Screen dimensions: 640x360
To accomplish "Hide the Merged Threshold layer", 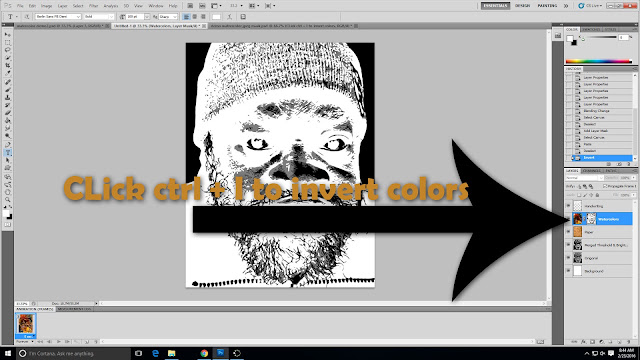I will (569, 245).
